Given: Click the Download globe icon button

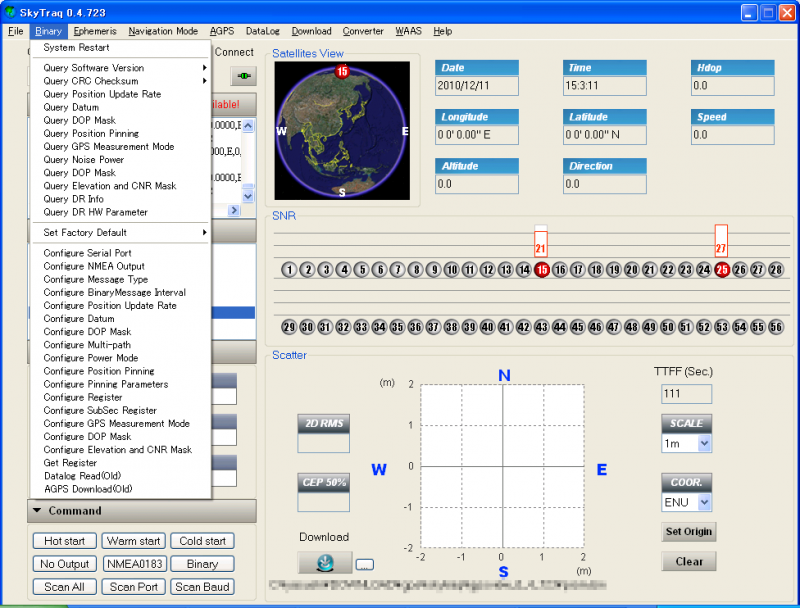Looking at the screenshot, I should (324, 564).
